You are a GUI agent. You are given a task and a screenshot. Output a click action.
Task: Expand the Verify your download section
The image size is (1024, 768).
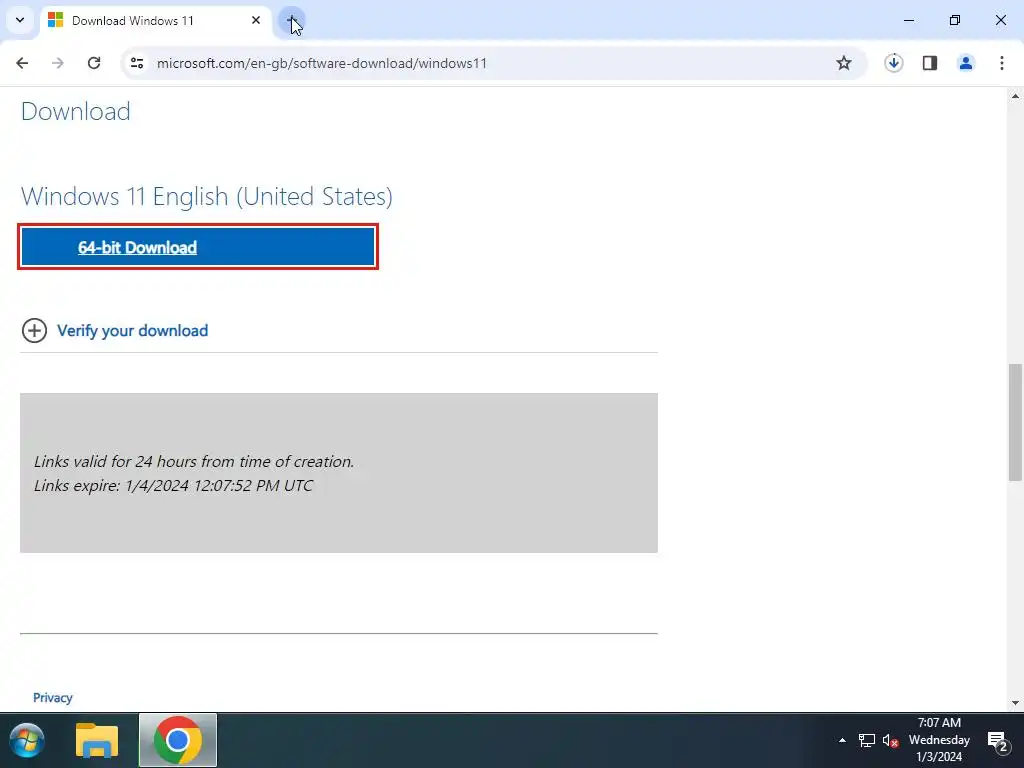click(x=133, y=330)
